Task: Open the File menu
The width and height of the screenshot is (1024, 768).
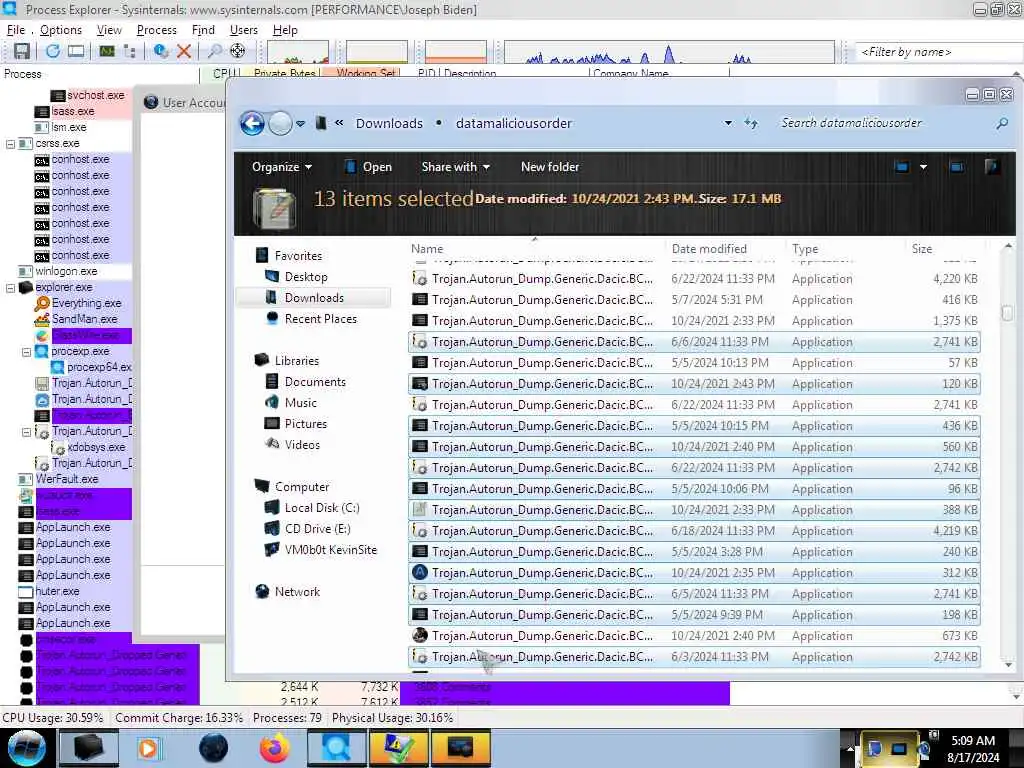Action: point(16,30)
